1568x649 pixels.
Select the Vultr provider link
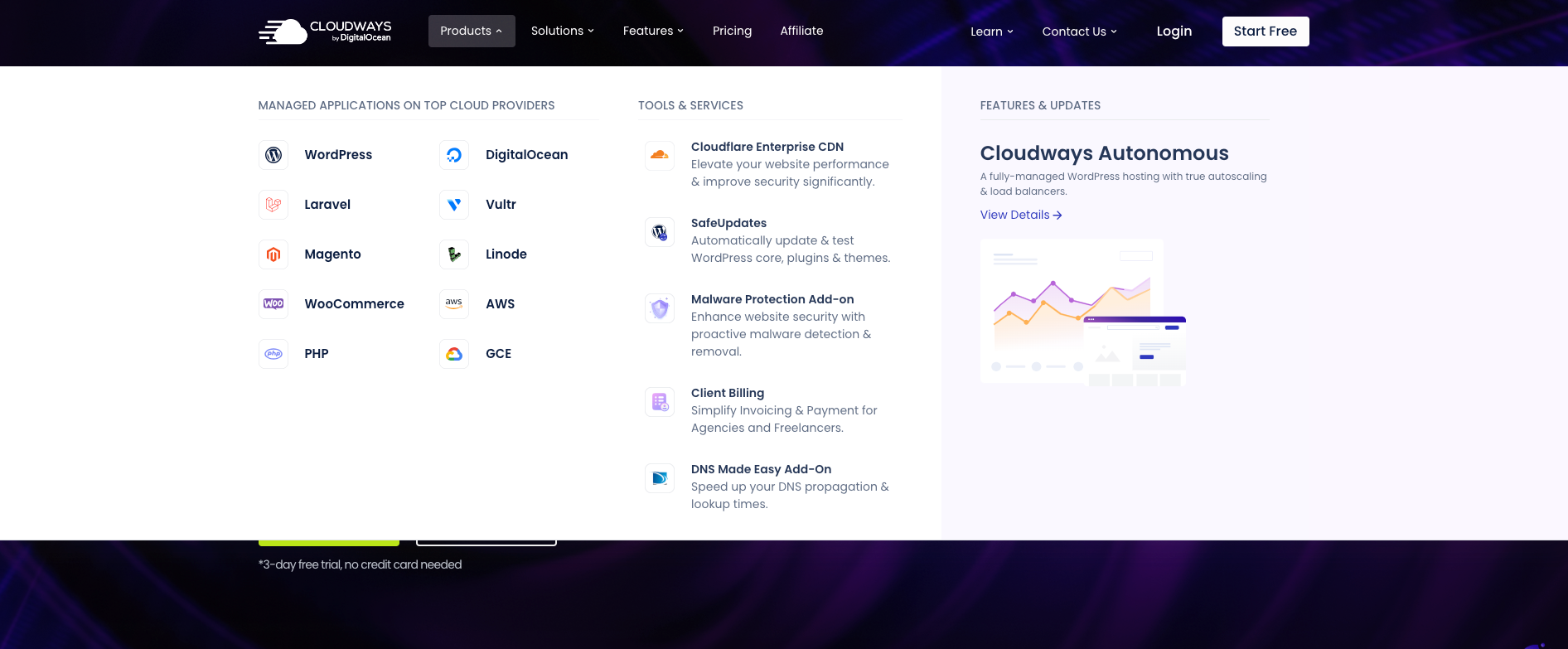point(501,205)
